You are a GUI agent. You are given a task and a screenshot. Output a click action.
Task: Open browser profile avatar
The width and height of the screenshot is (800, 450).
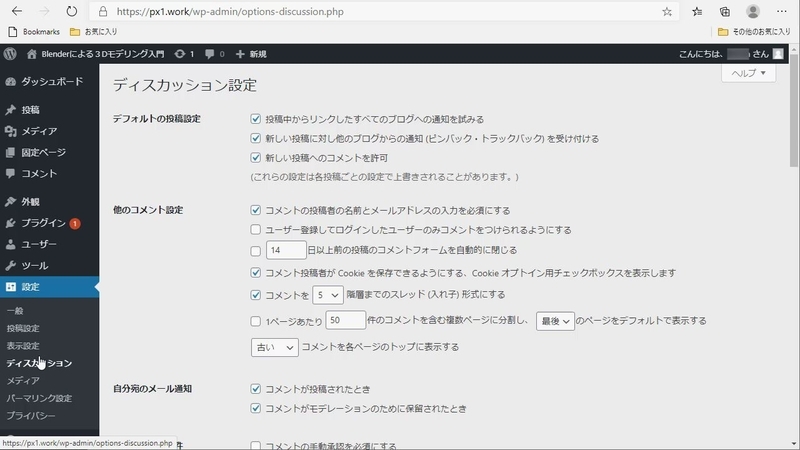tap(753, 11)
